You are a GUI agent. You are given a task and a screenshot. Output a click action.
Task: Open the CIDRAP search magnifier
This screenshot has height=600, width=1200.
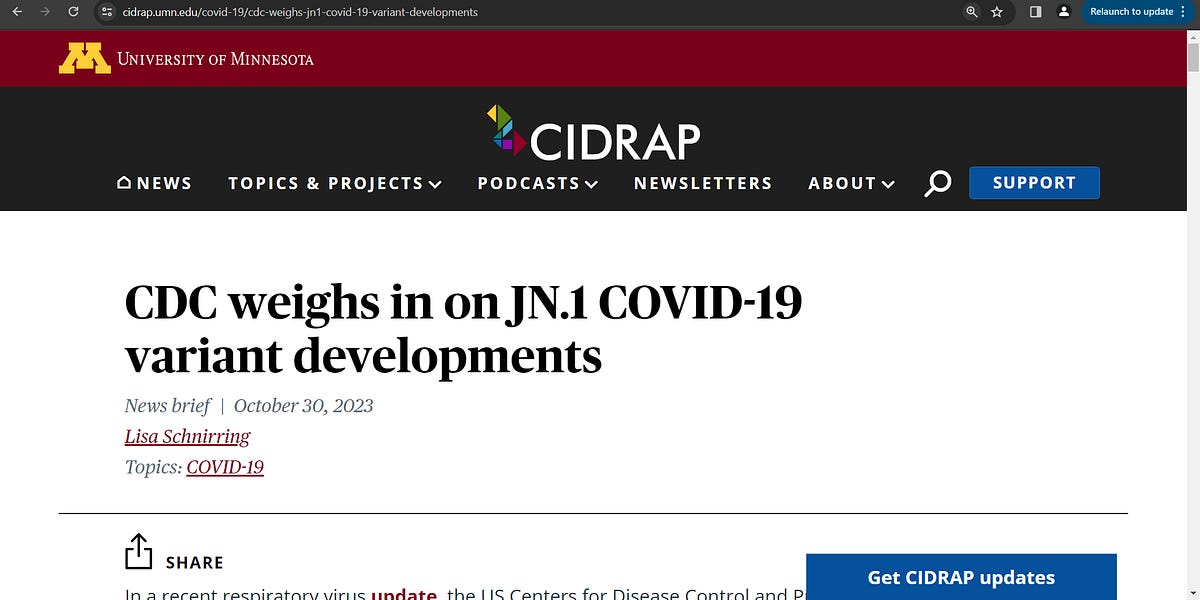[937, 183]
